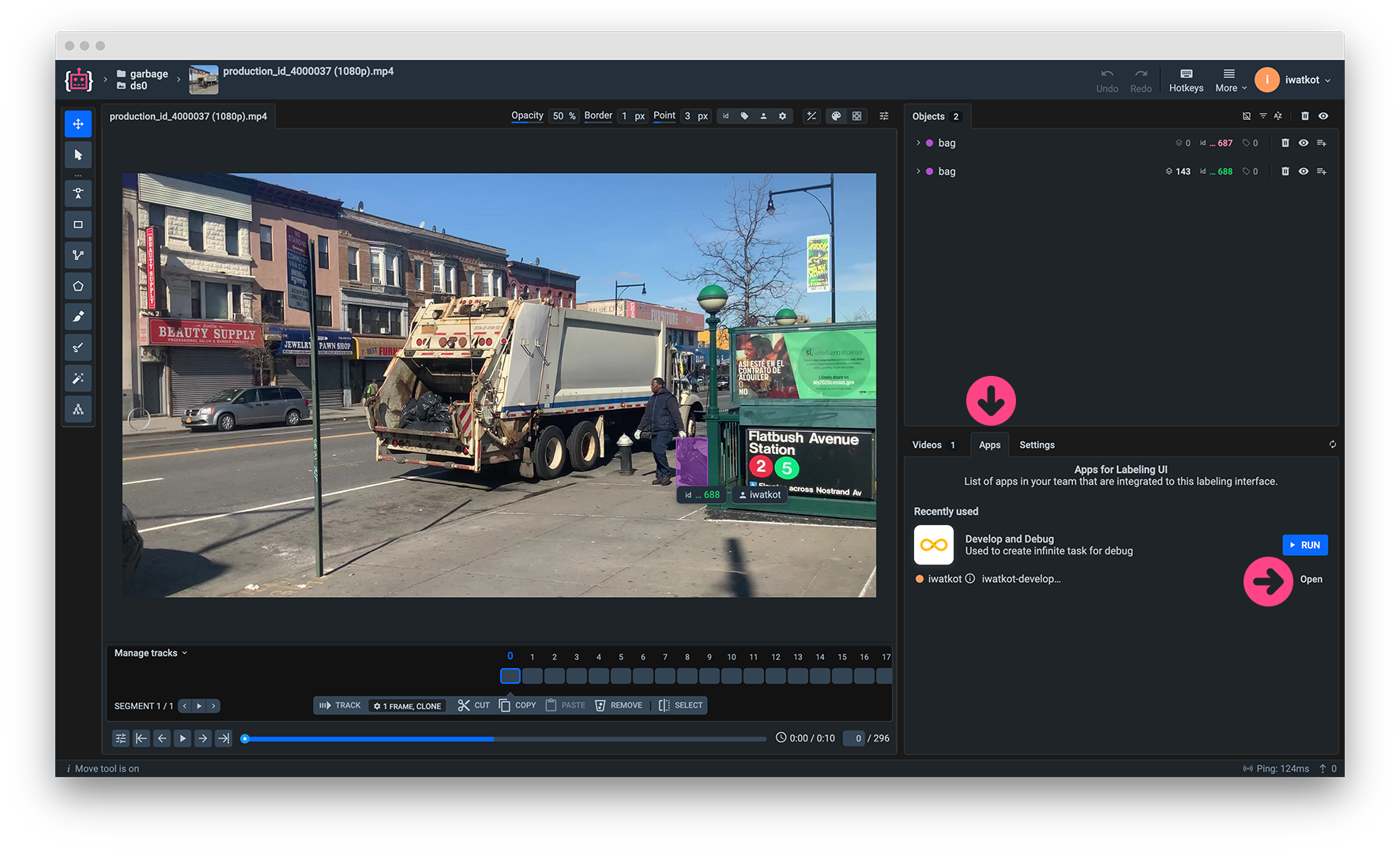Open the iwatkot-develop app session

(1311, 579)
